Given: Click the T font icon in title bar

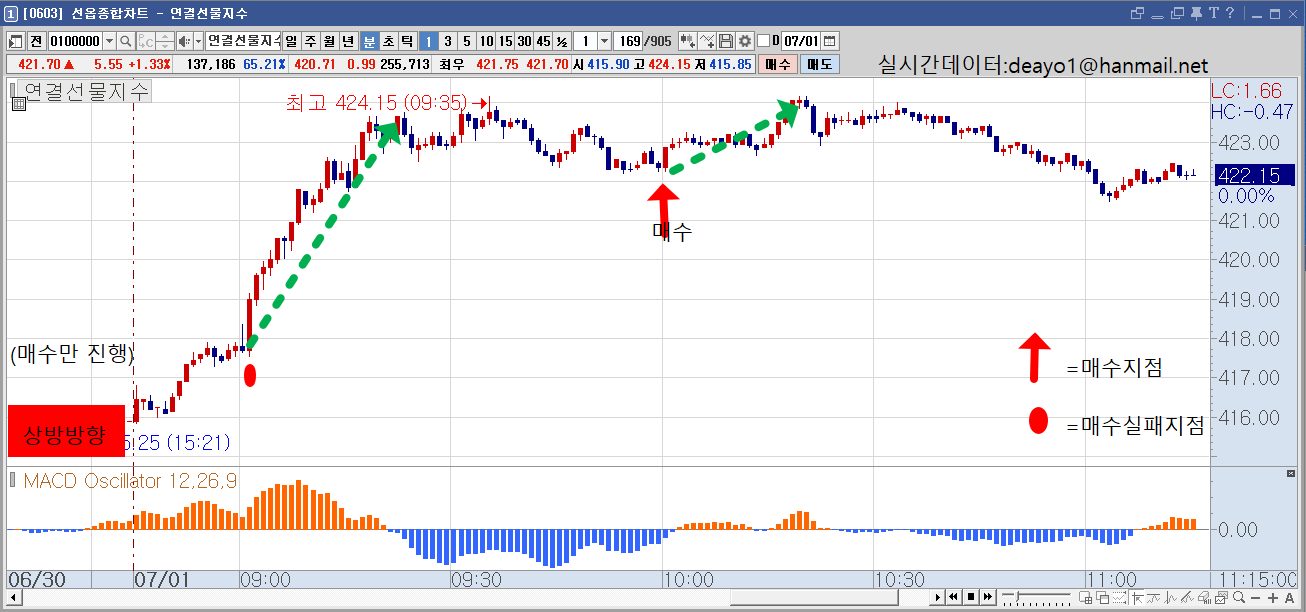Looking at the screenshot, I should click(x=1212, y=13).
